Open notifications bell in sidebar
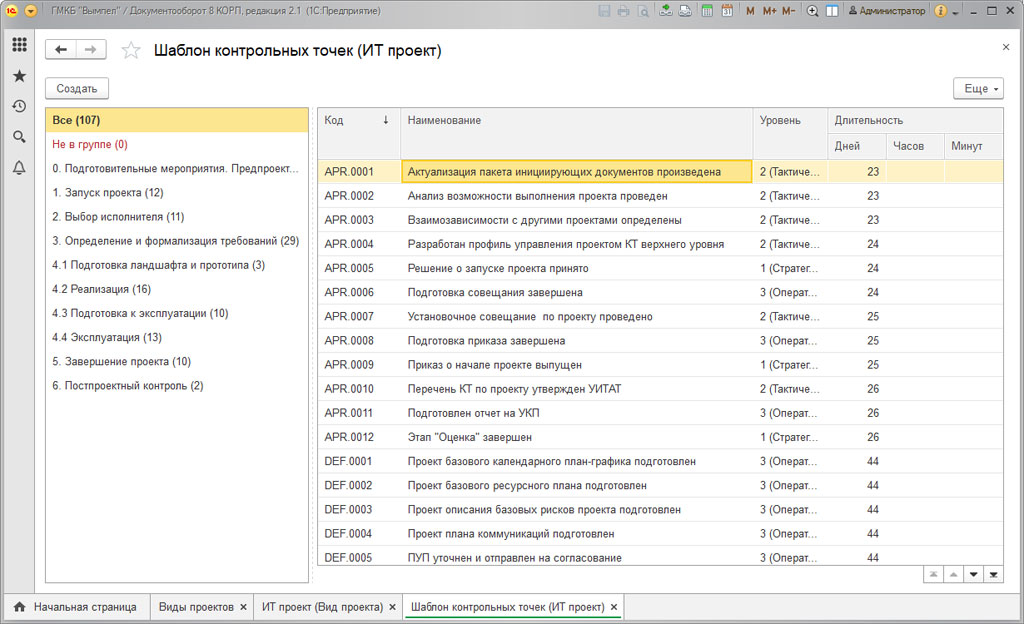1024x624 pixels. 19,168
